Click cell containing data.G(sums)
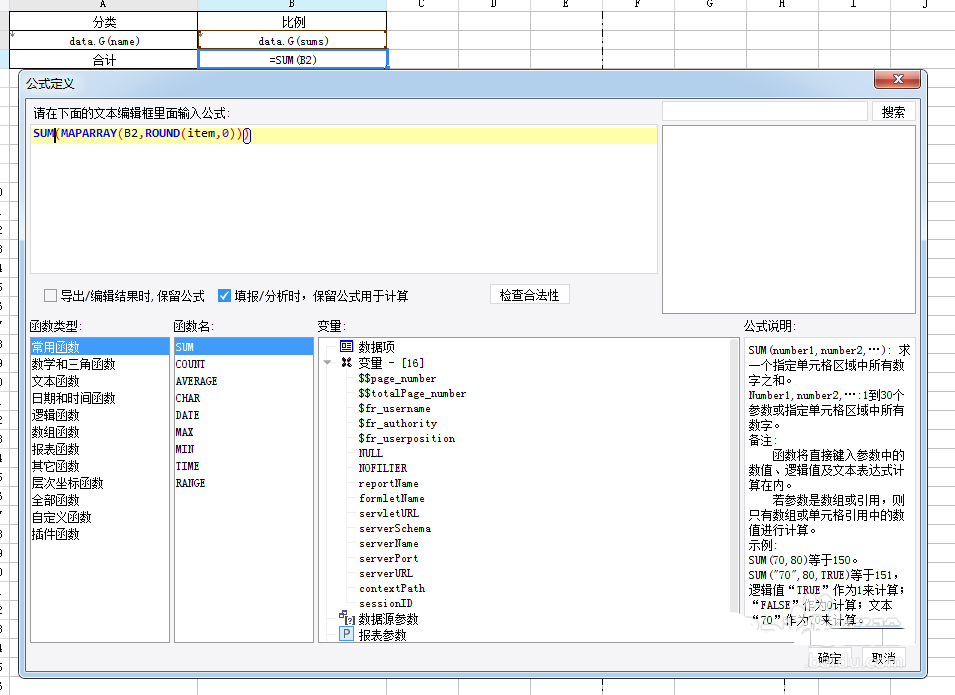The width and height of the screenshot is (955, 695). tap(292, 41)
